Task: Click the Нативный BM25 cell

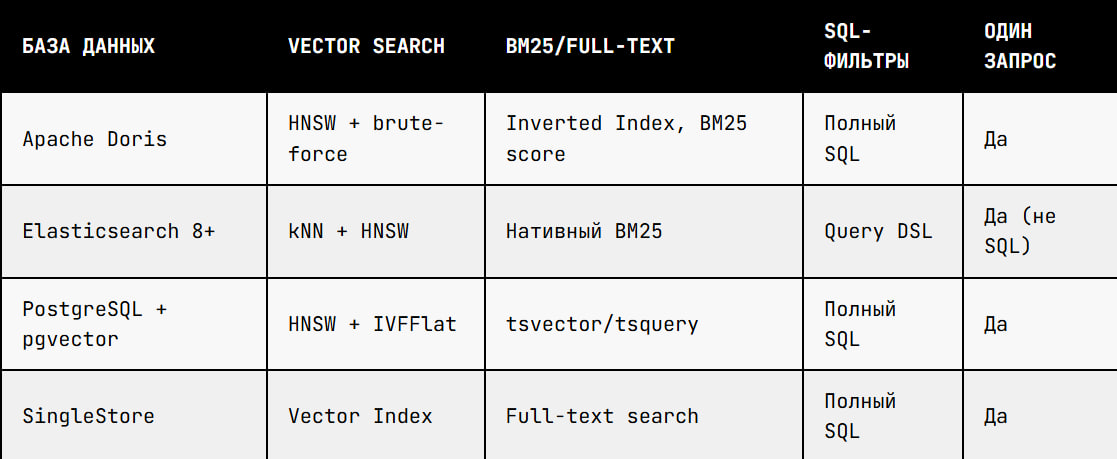Action: pyautogui.click(x=644, y=232)
